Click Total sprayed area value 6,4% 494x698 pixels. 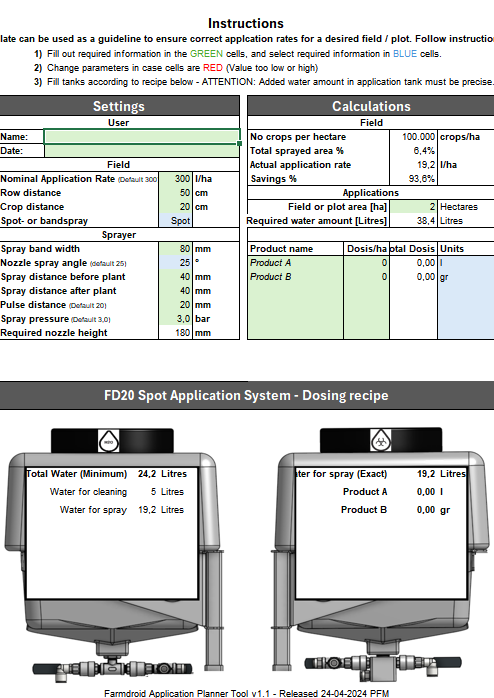[413, 151]
